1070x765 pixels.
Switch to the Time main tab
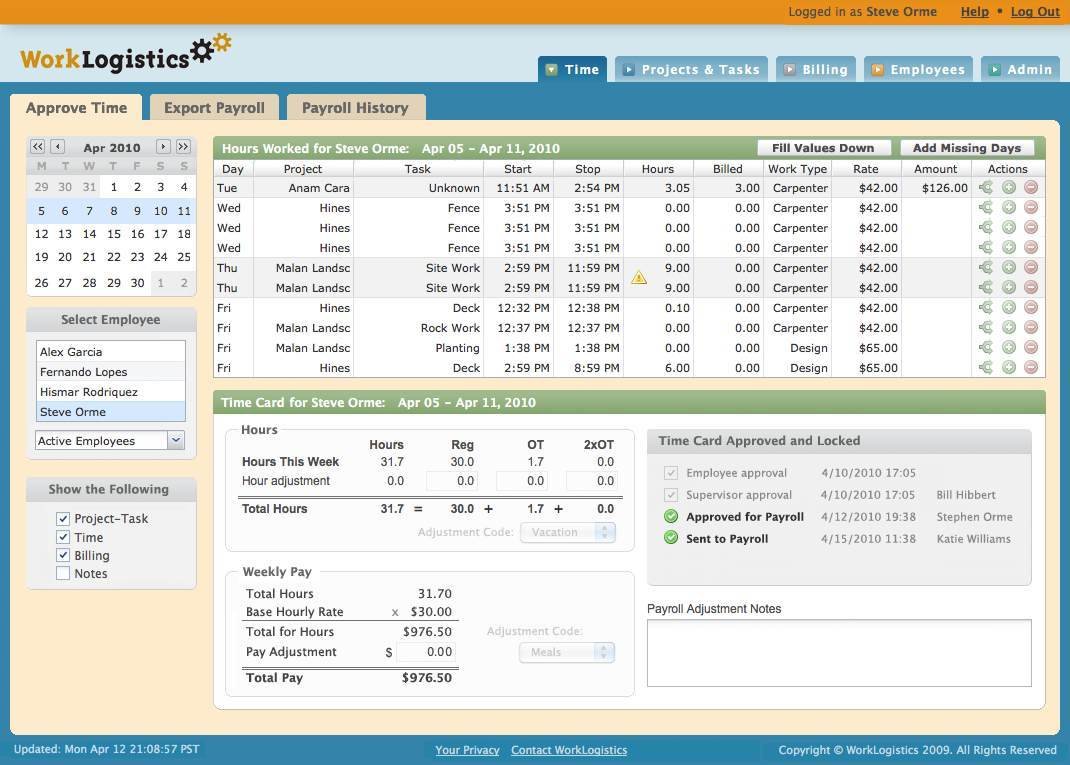point(572,70)
